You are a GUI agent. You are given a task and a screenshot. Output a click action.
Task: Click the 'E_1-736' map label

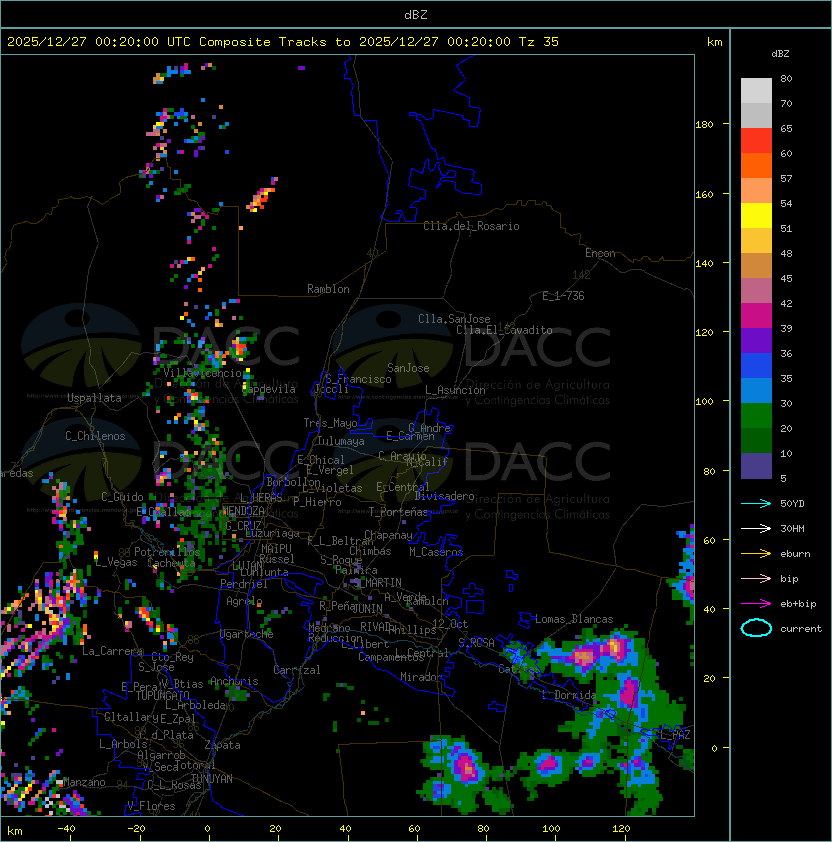pos(563,296)
